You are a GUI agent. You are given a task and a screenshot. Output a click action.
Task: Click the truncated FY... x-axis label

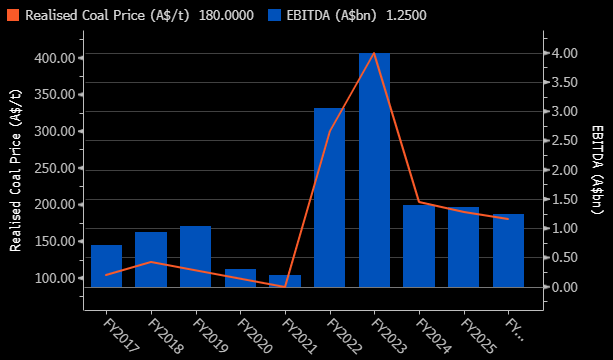point(514,329)
